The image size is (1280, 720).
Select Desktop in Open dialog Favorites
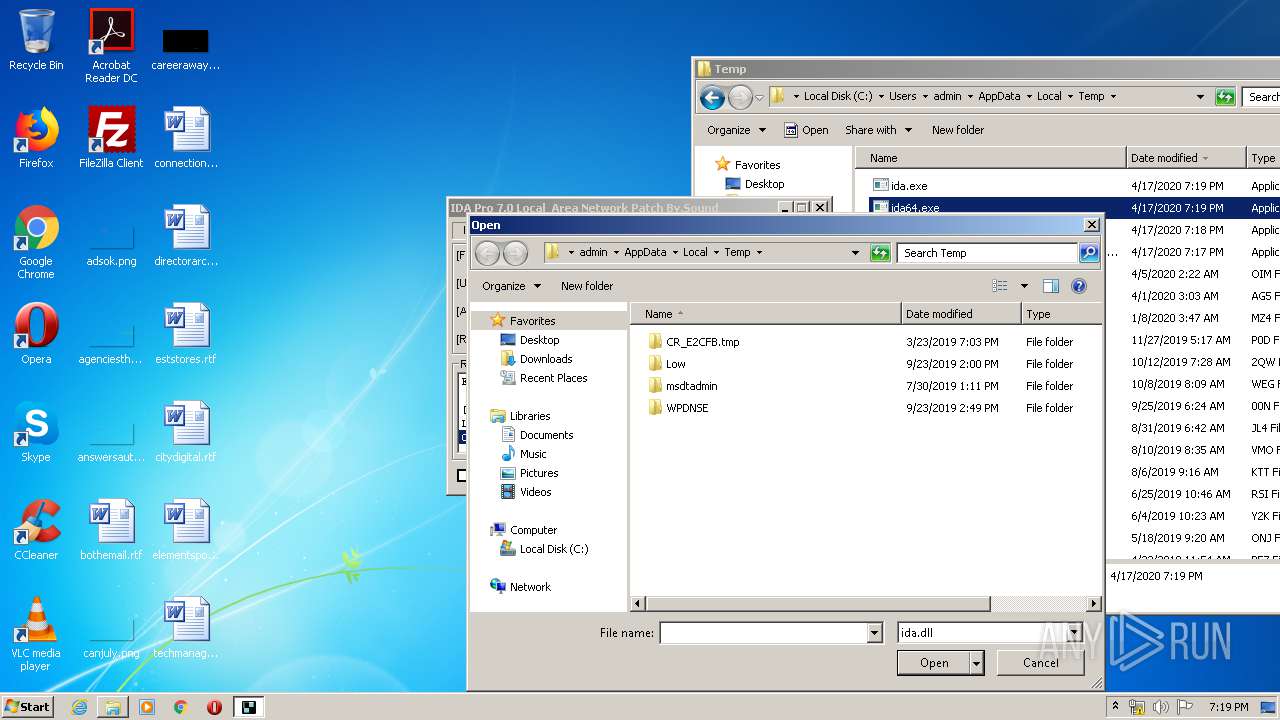point(529,340)
